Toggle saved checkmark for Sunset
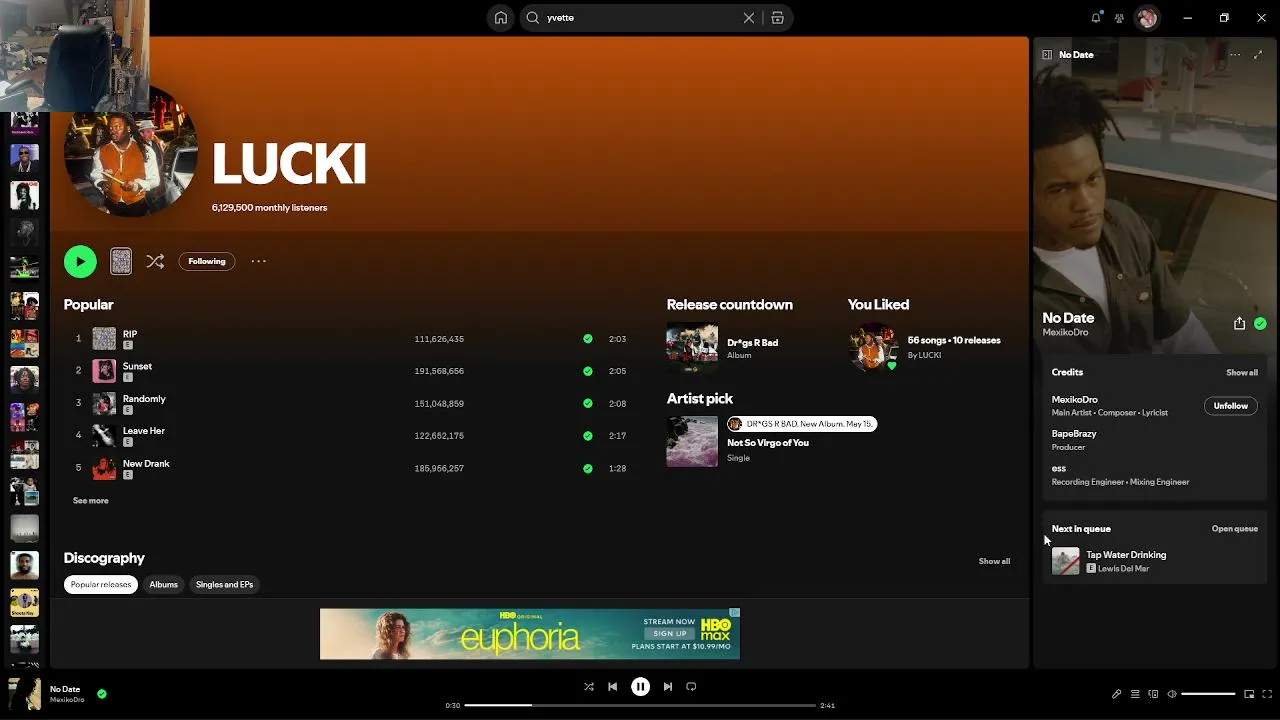This screenshot has height=720, width=1280. tap(587, 371)
